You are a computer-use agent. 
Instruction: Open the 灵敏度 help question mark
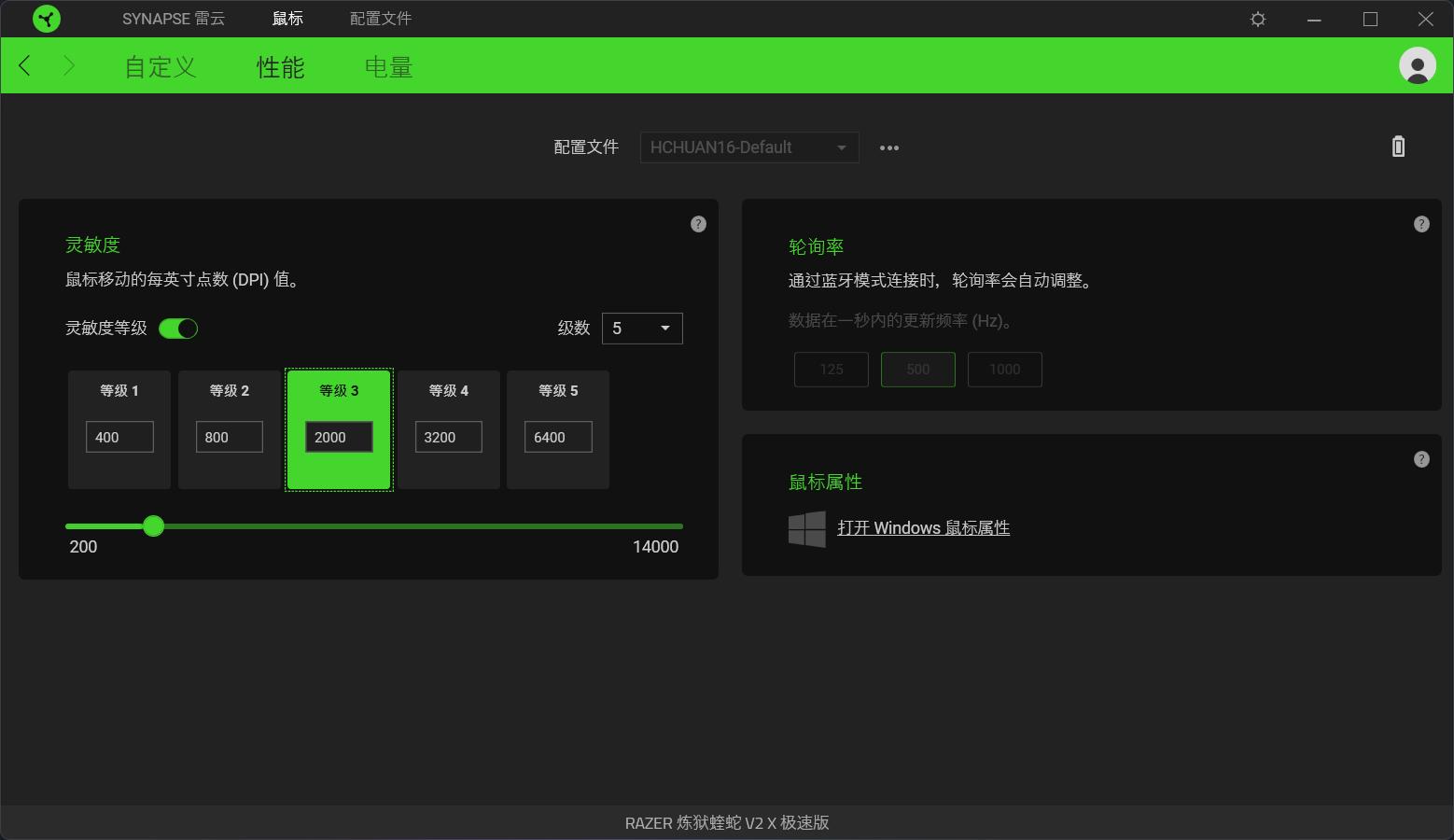698,224
